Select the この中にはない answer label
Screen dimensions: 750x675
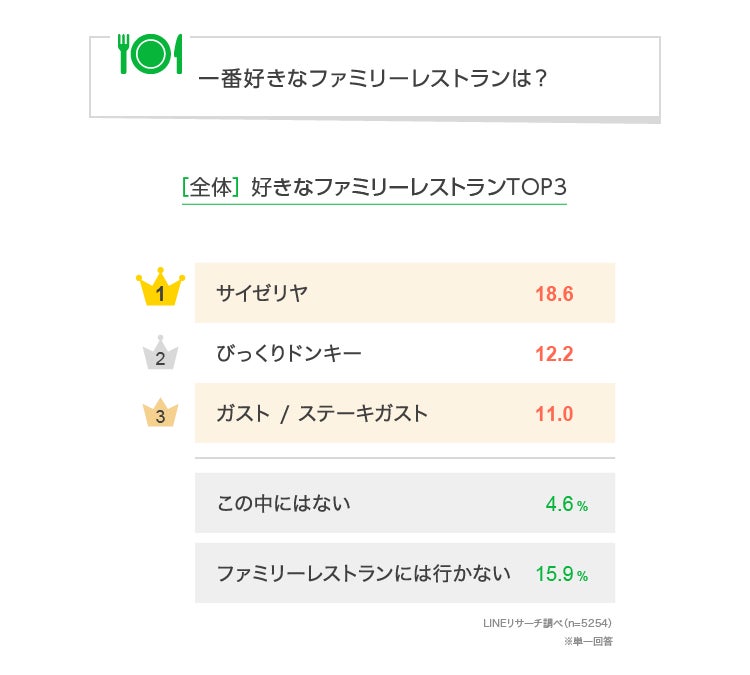(284, 503)
